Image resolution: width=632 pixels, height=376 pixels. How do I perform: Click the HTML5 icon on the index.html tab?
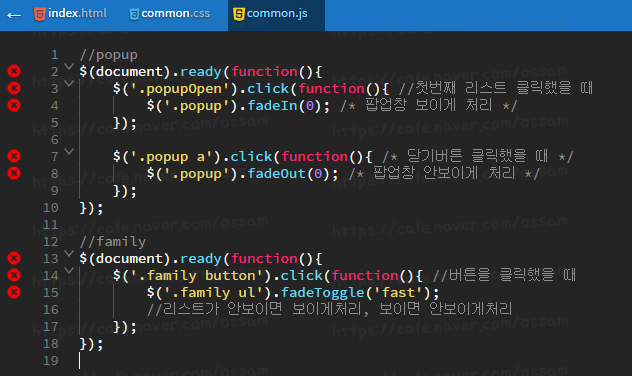coord(40,14)
